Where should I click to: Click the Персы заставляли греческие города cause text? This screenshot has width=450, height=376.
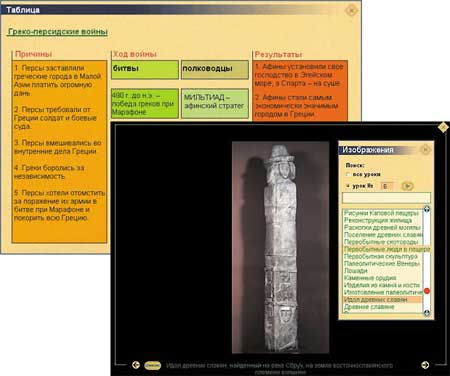pyautogui.click(x=57, y=80)
